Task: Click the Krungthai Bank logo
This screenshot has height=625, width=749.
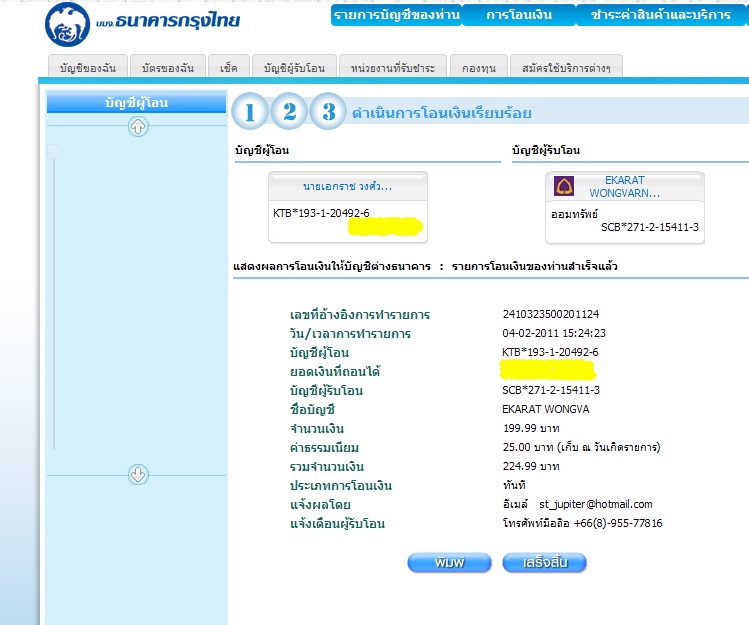Action: coord(67,24)
